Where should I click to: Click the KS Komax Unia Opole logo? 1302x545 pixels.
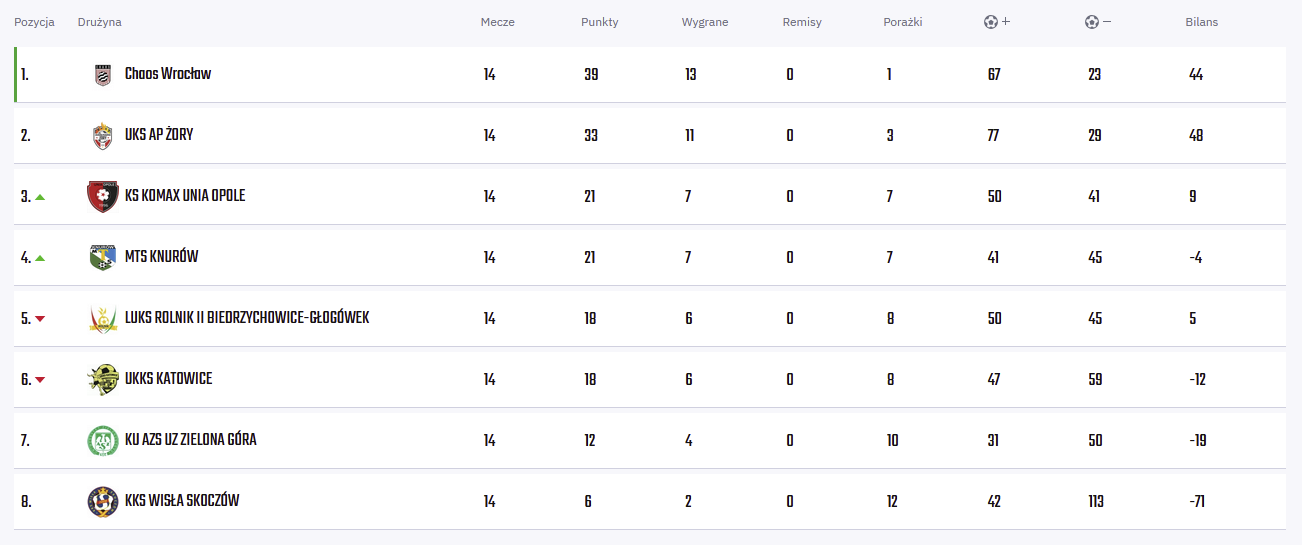point(103,197)
